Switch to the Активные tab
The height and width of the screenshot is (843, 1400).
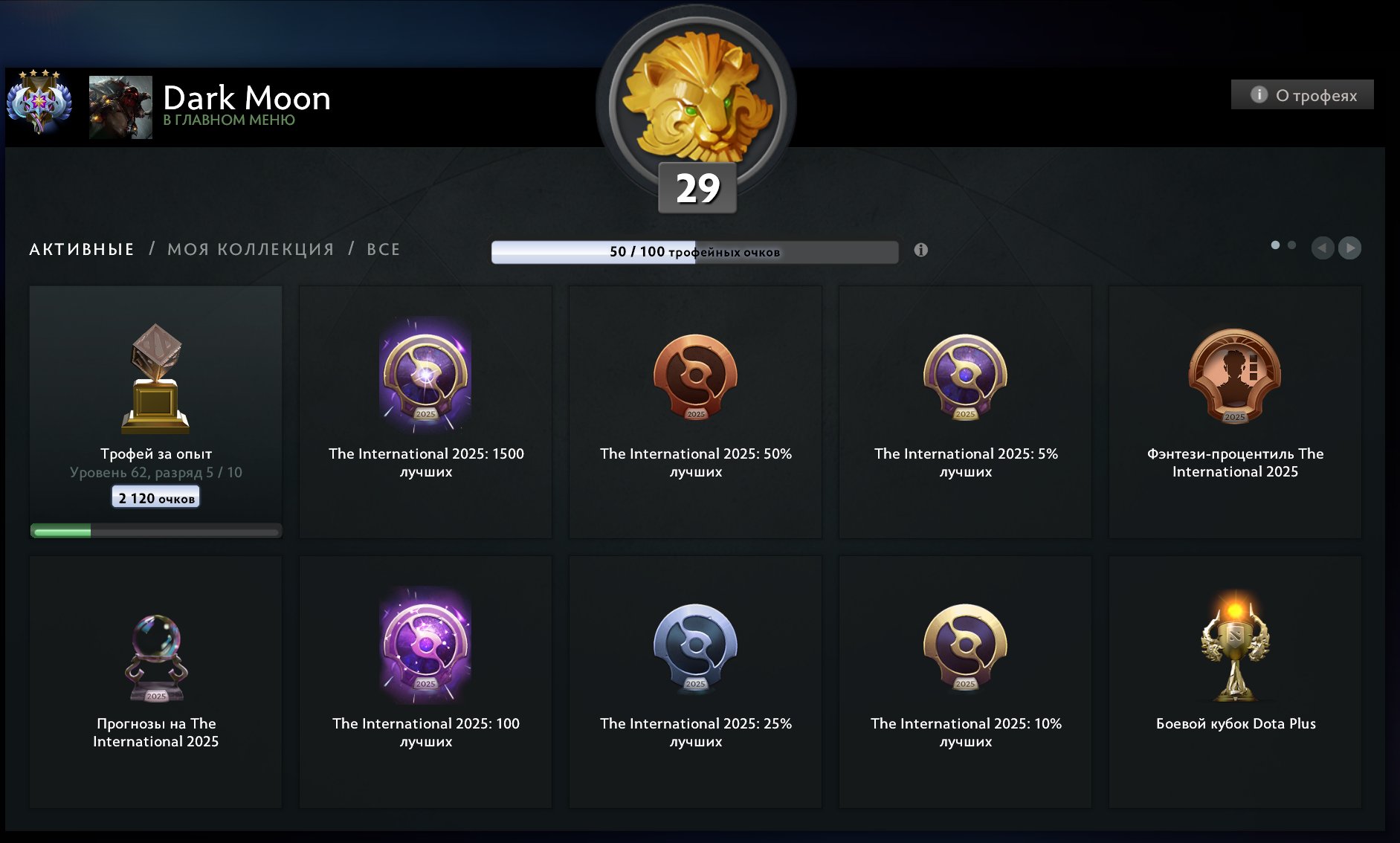[x=82, y=249]
